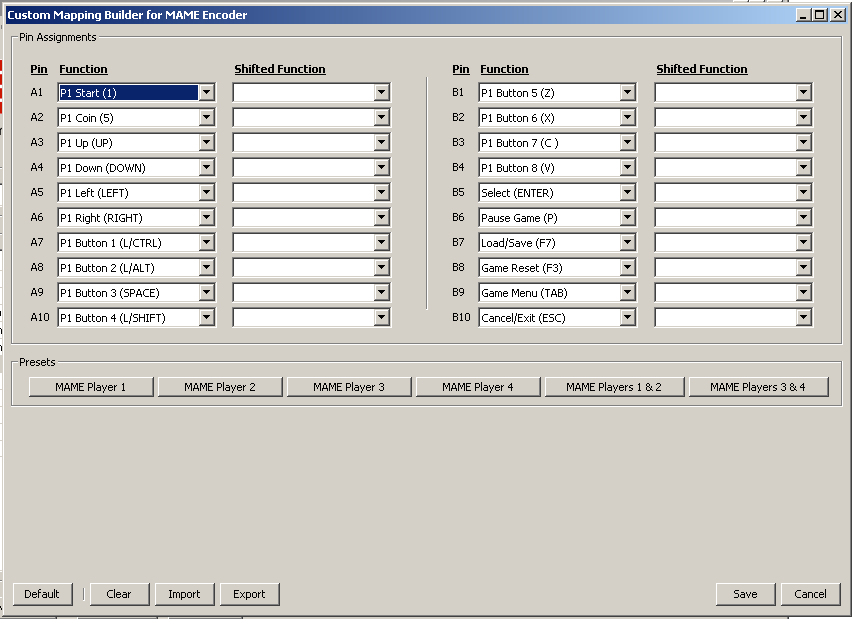Open the A9 Shifted Function dropdown
The image size is (855, 619).
point(381,293)
